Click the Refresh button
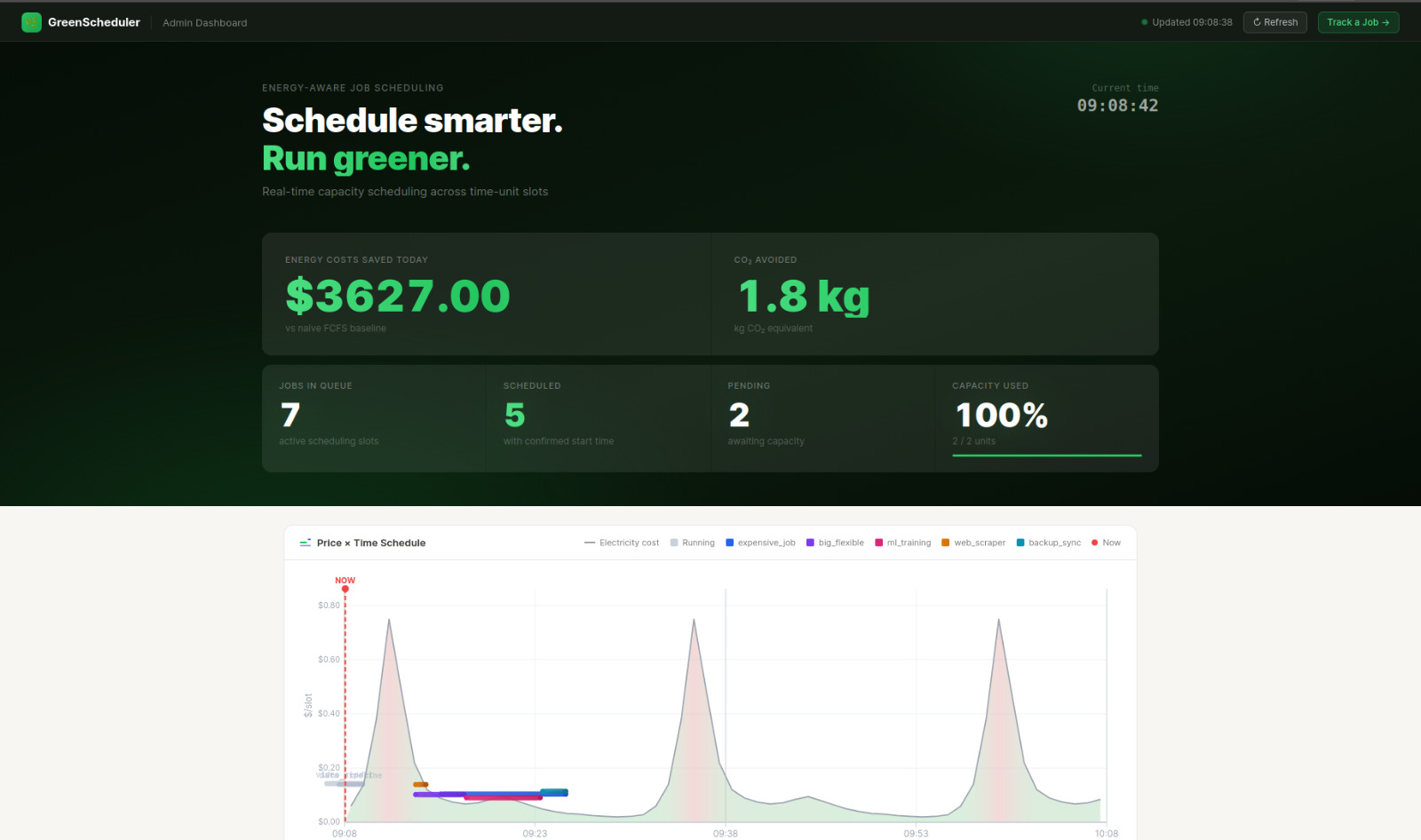 1274,22
